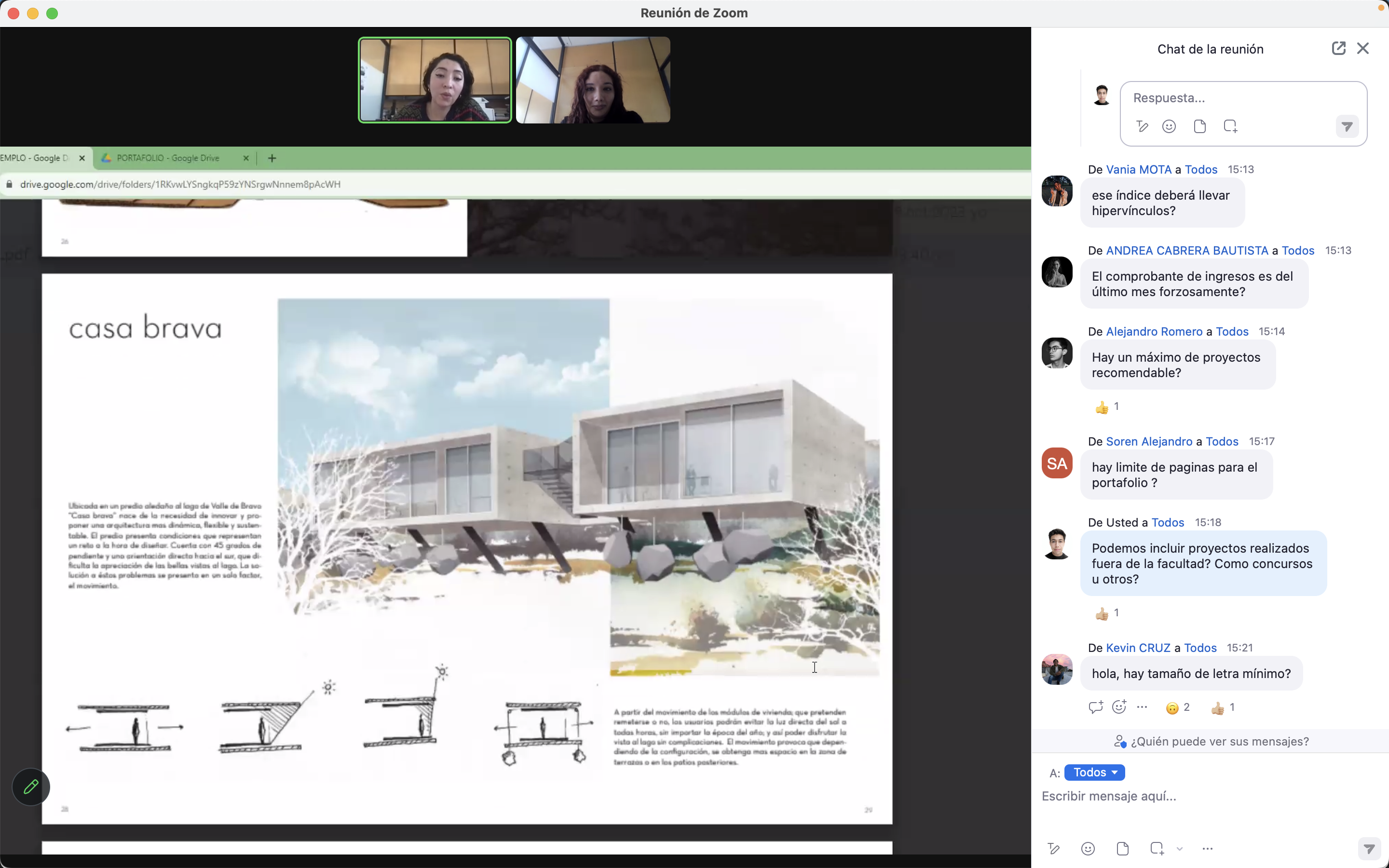Open a new browser tab
Viewport: 1389px width, 868px height.
272,158
